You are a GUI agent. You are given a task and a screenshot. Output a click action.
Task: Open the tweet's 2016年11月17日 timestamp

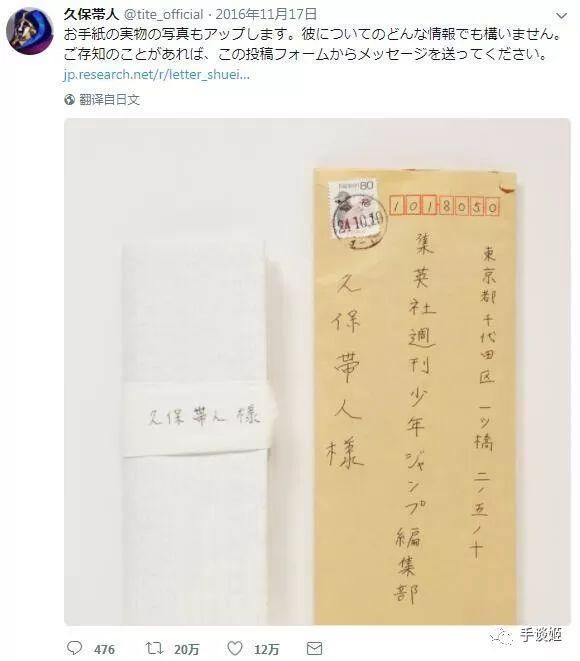(266, 15)
